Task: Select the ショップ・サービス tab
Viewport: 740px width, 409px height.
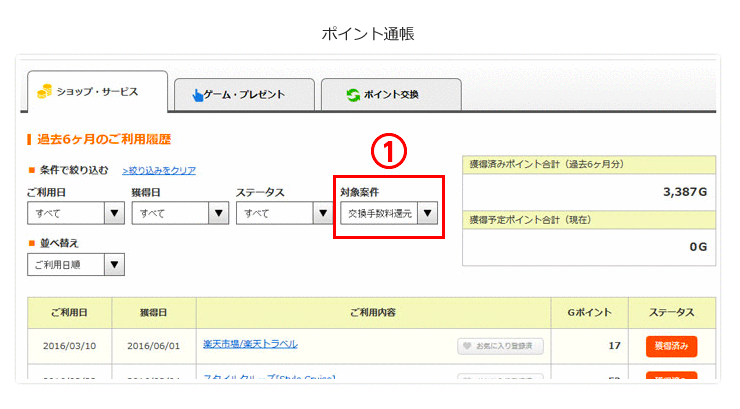Action: tap(97, 92)
